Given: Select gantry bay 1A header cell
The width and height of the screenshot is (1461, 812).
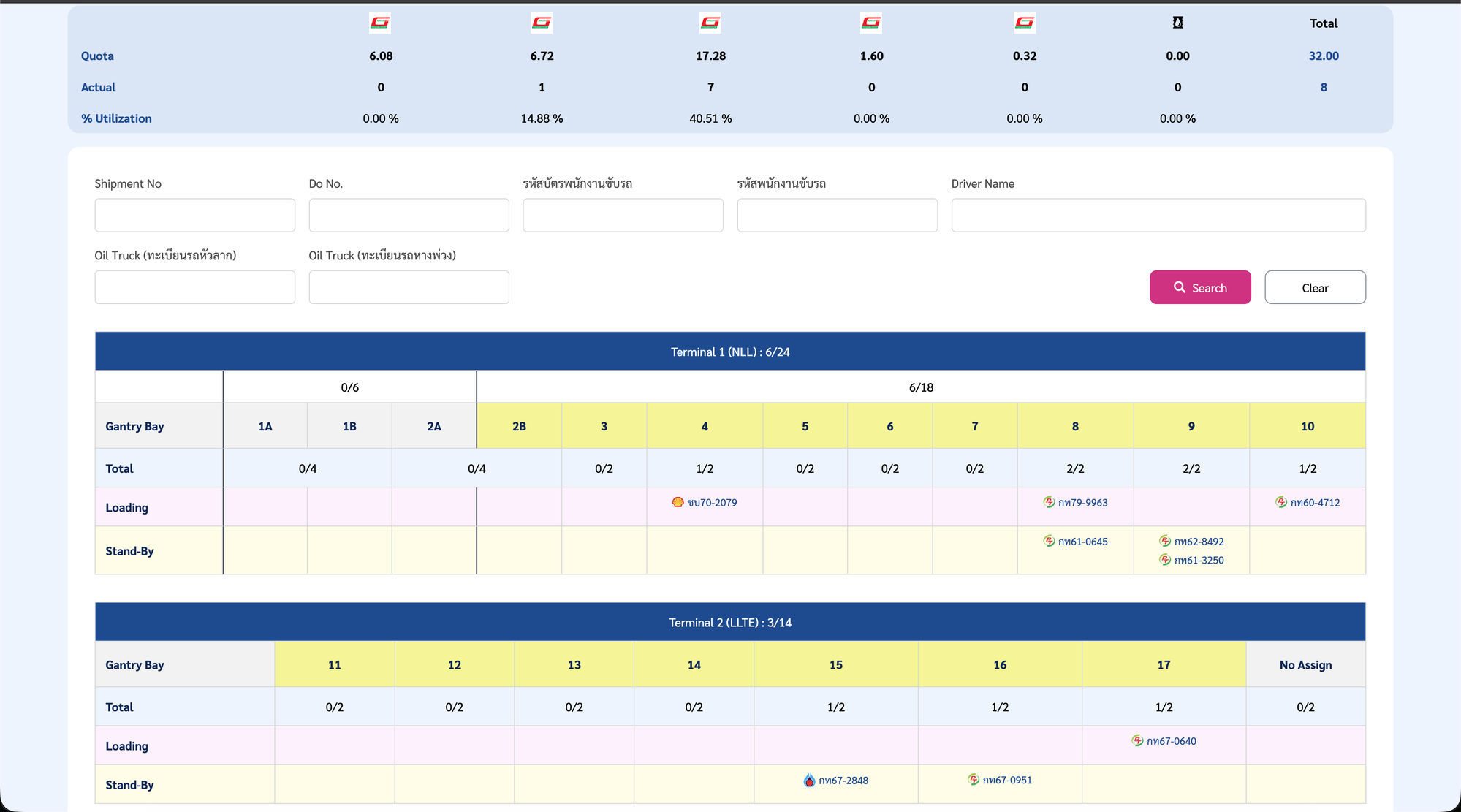Looking at the screenshot, I should (x=265, y=426).
